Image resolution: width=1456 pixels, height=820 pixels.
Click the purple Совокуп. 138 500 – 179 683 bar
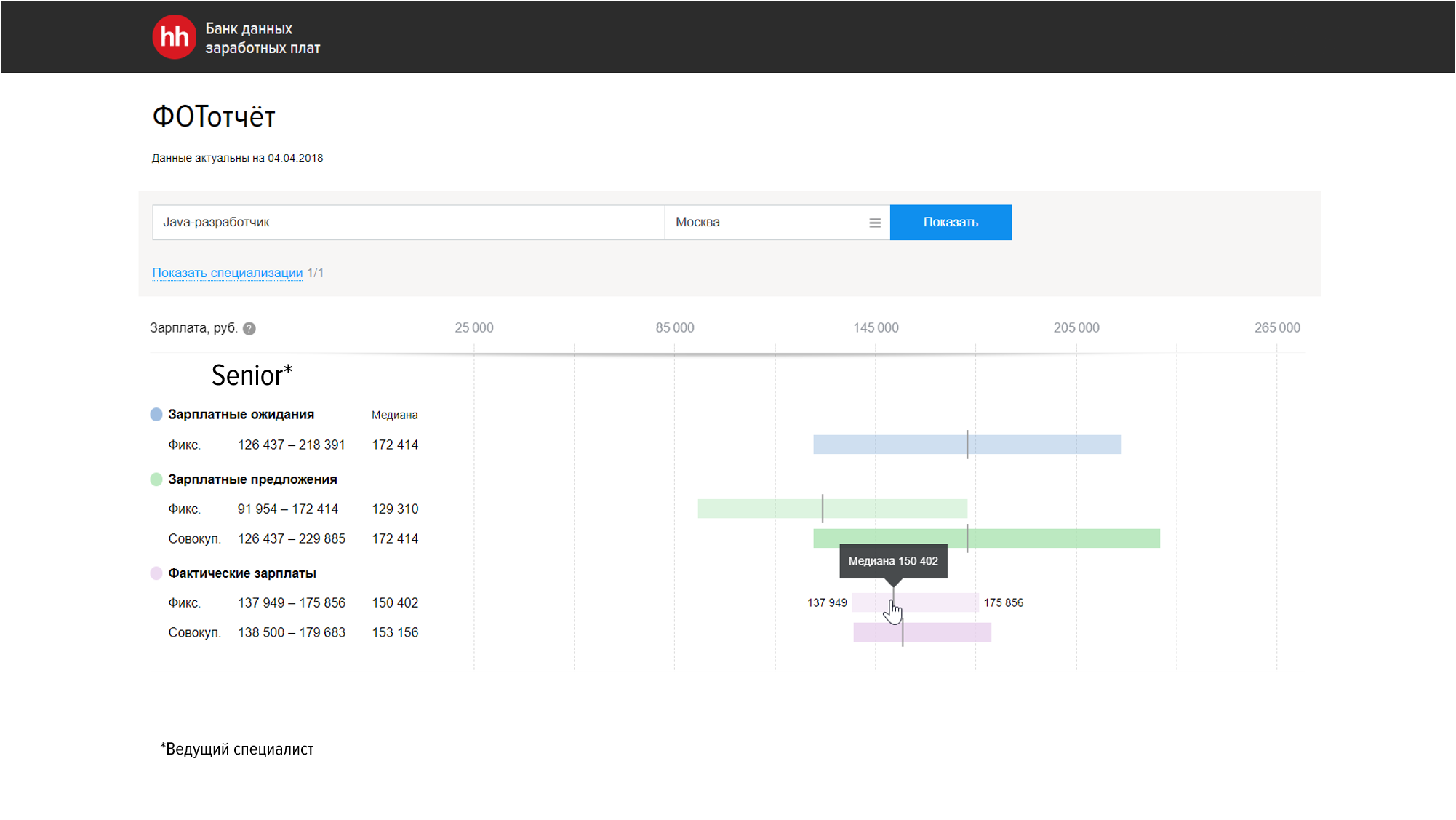pyautogui.click(x=922, y=632)
